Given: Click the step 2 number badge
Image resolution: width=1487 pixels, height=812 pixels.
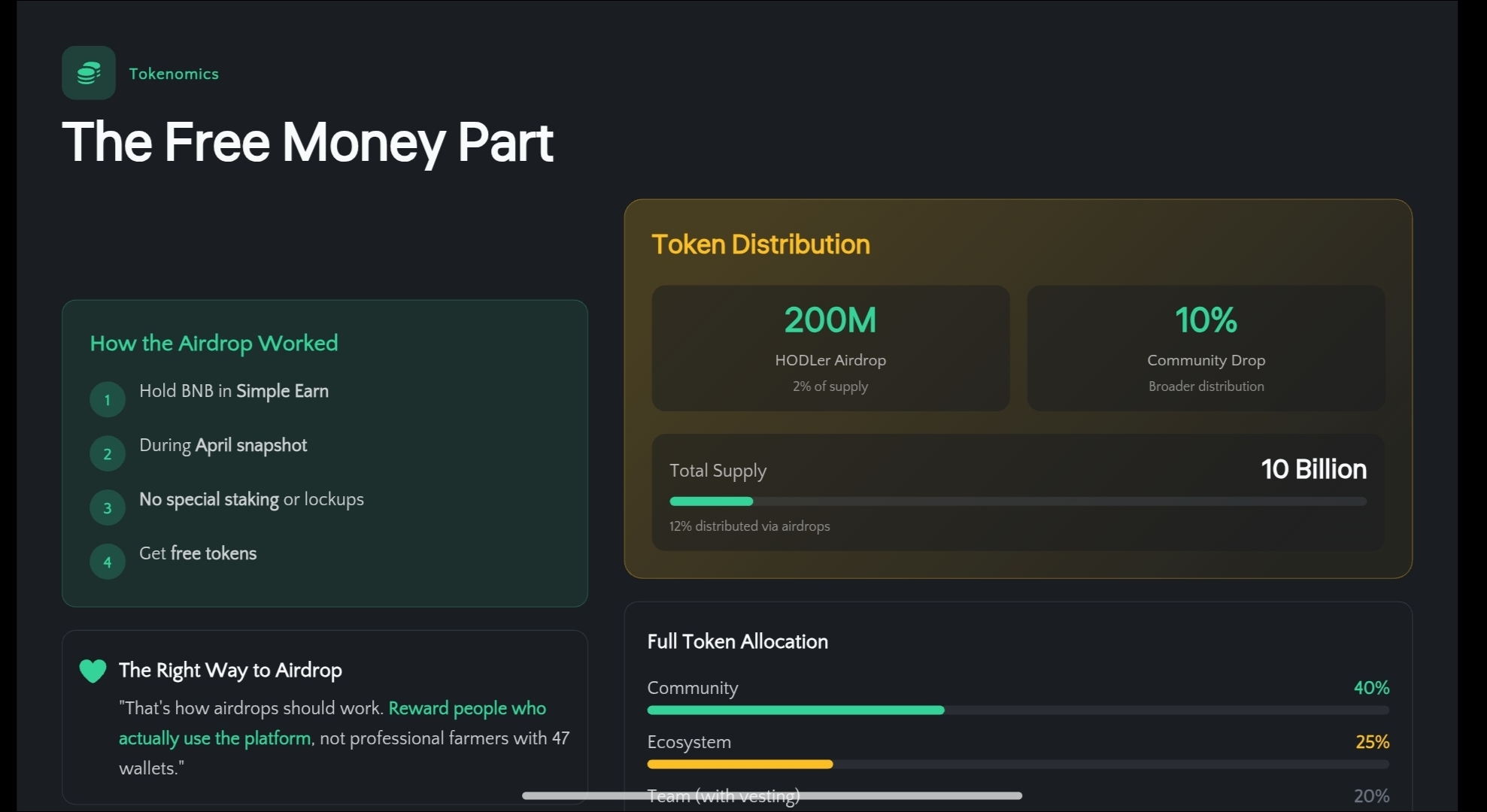Looking at the screenshot, I should tap(108, 454).
